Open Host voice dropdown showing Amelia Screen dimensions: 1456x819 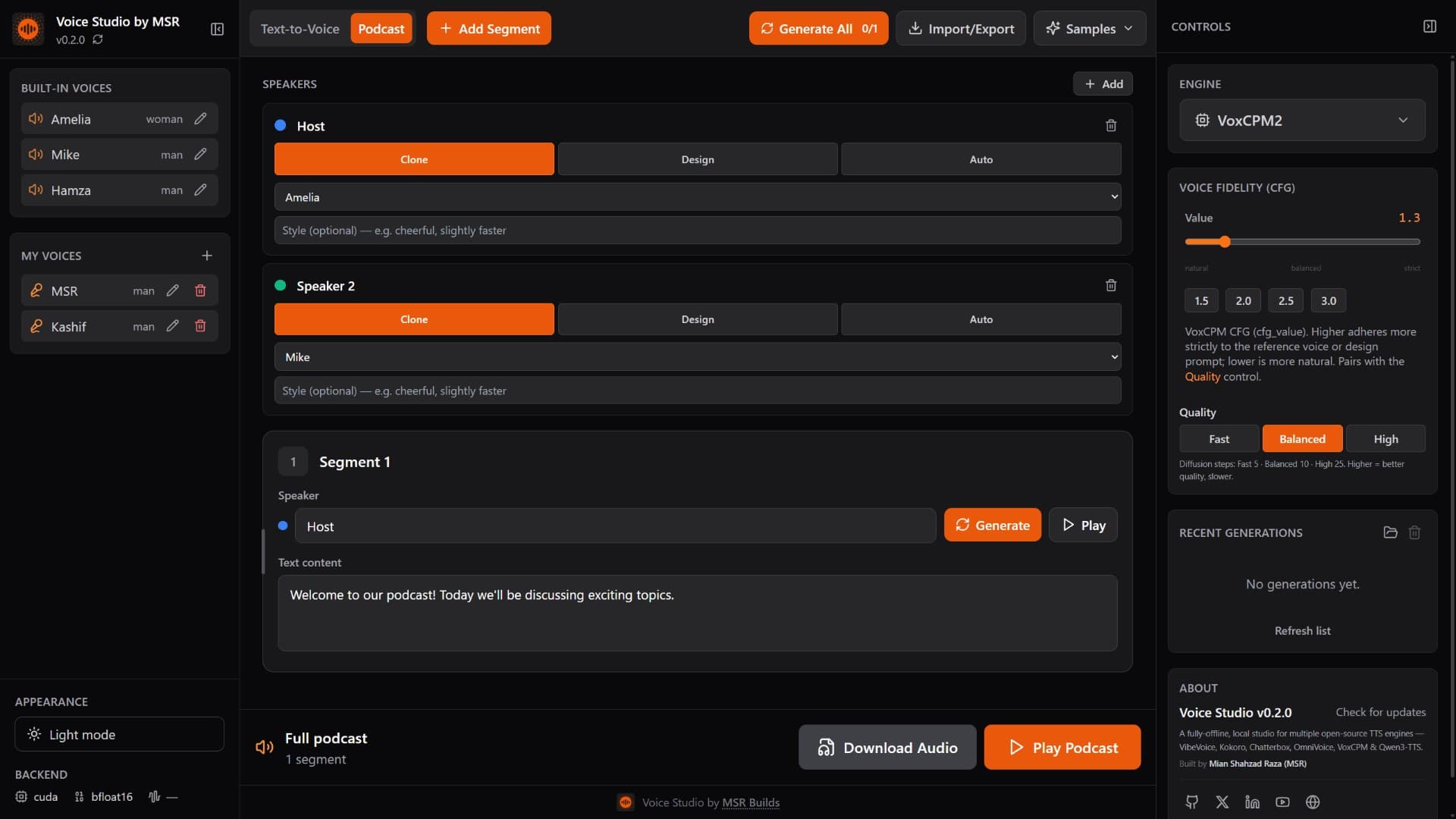pyautogui.click(x=698, y=197)
